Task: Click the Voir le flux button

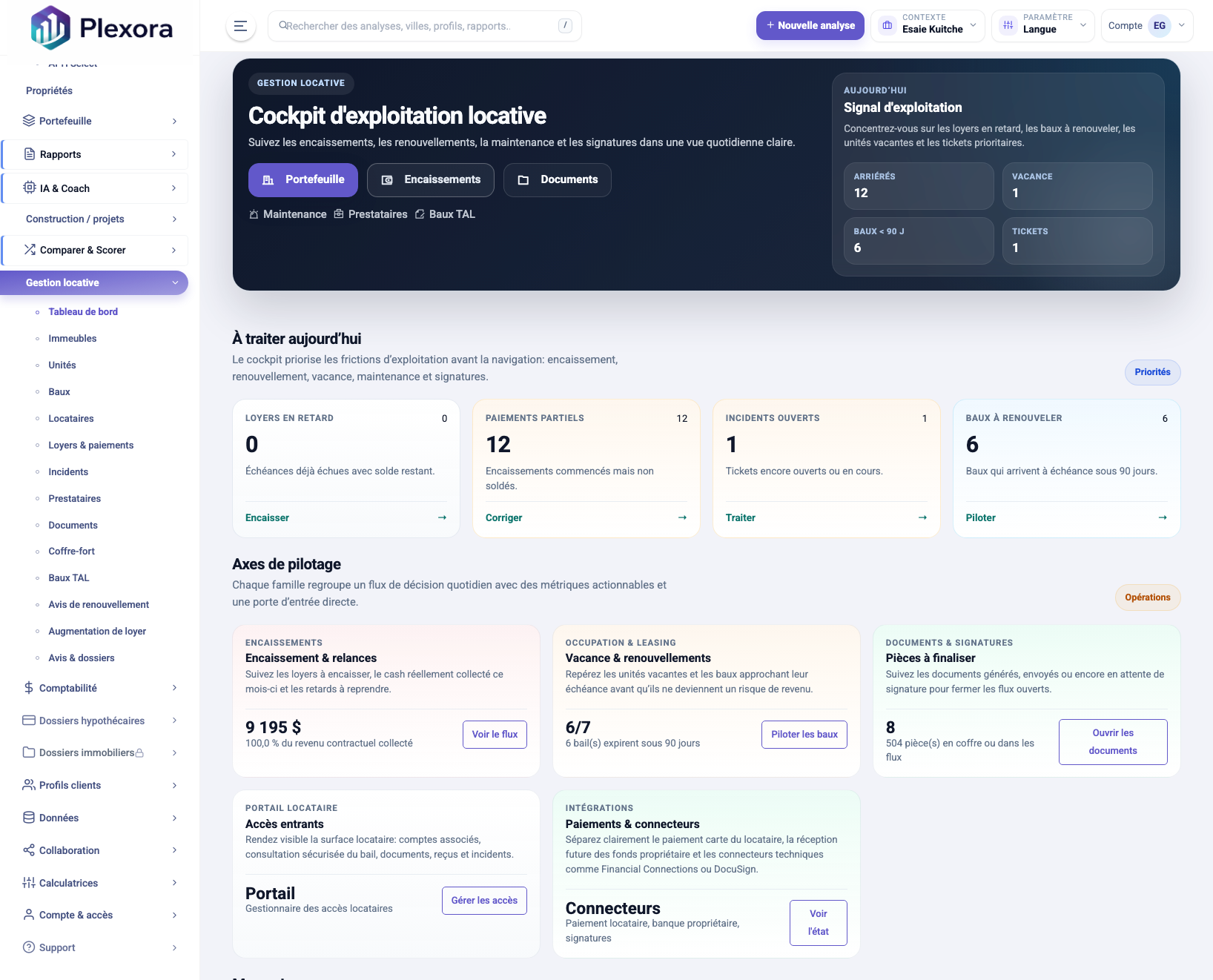Action: [495, 735]
